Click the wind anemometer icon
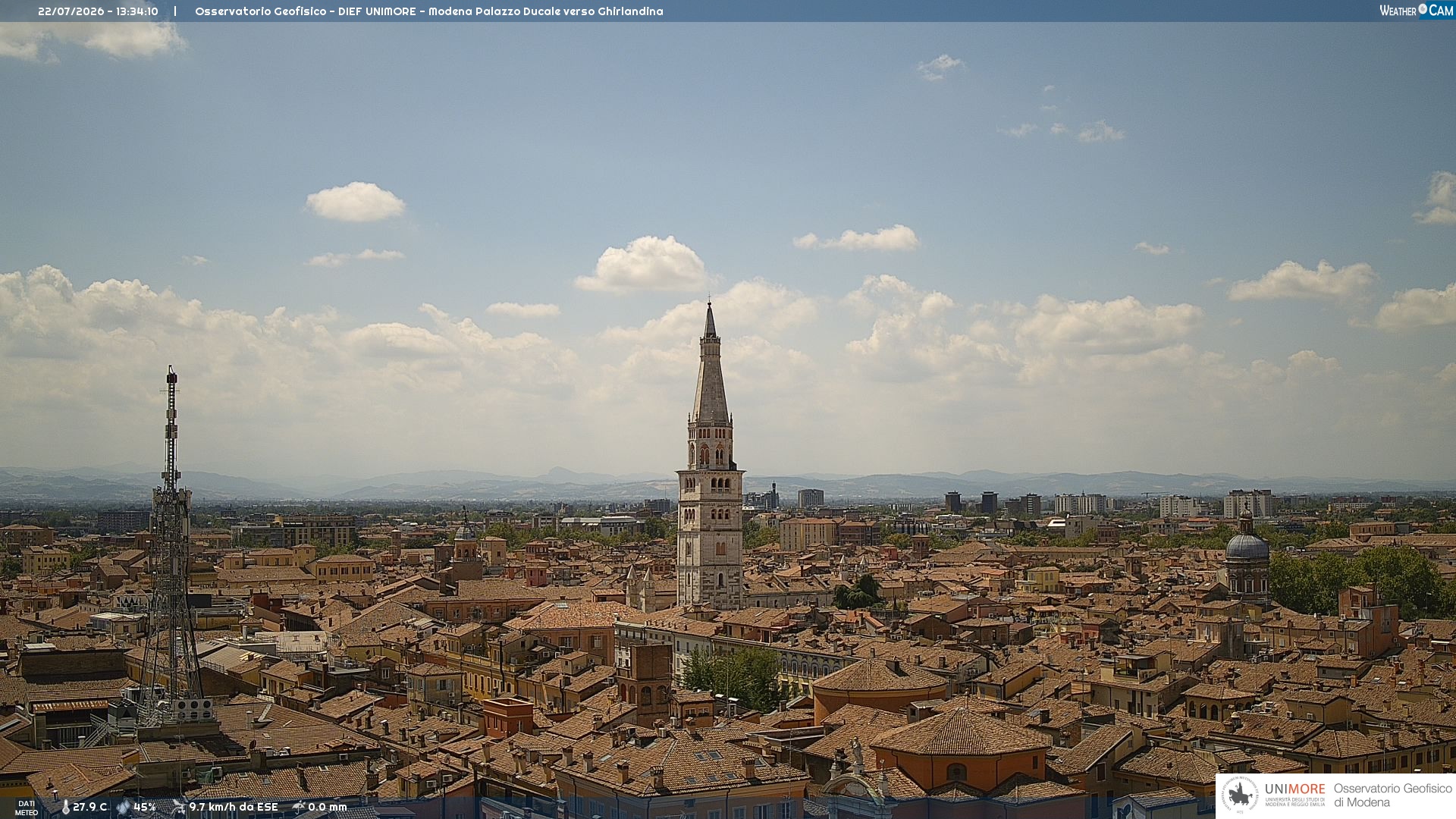1456x819 pixels. click(x=178, y=807)
